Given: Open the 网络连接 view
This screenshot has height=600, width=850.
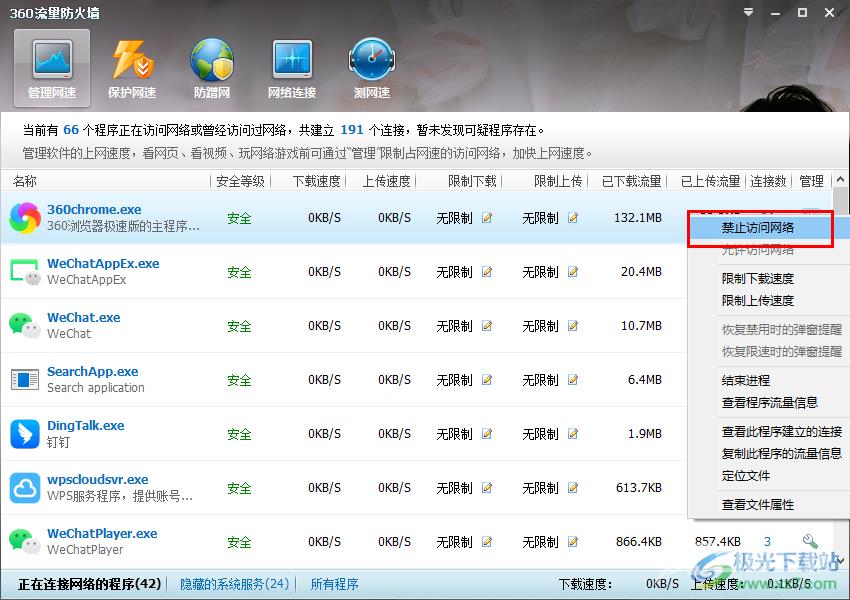Looking at the screenshot, I should tap(292, 70).
